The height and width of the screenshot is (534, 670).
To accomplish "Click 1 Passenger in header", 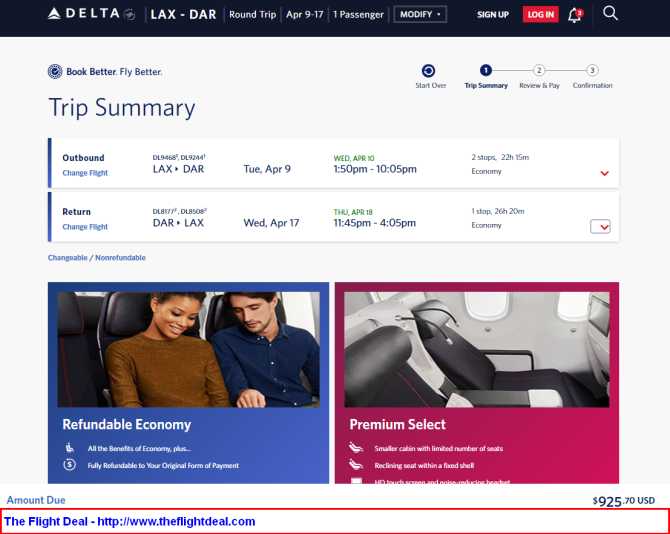I will [x=358, y=15].
